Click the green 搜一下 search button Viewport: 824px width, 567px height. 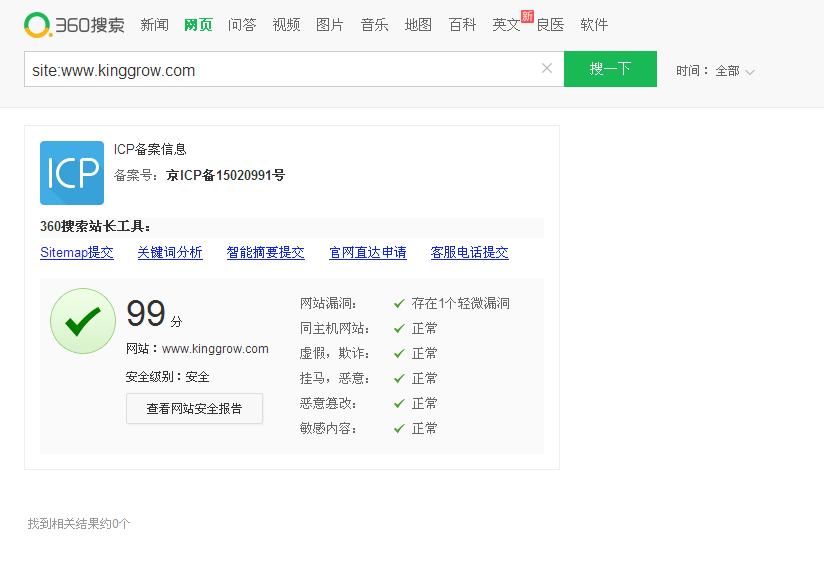[x=610, y=69]
